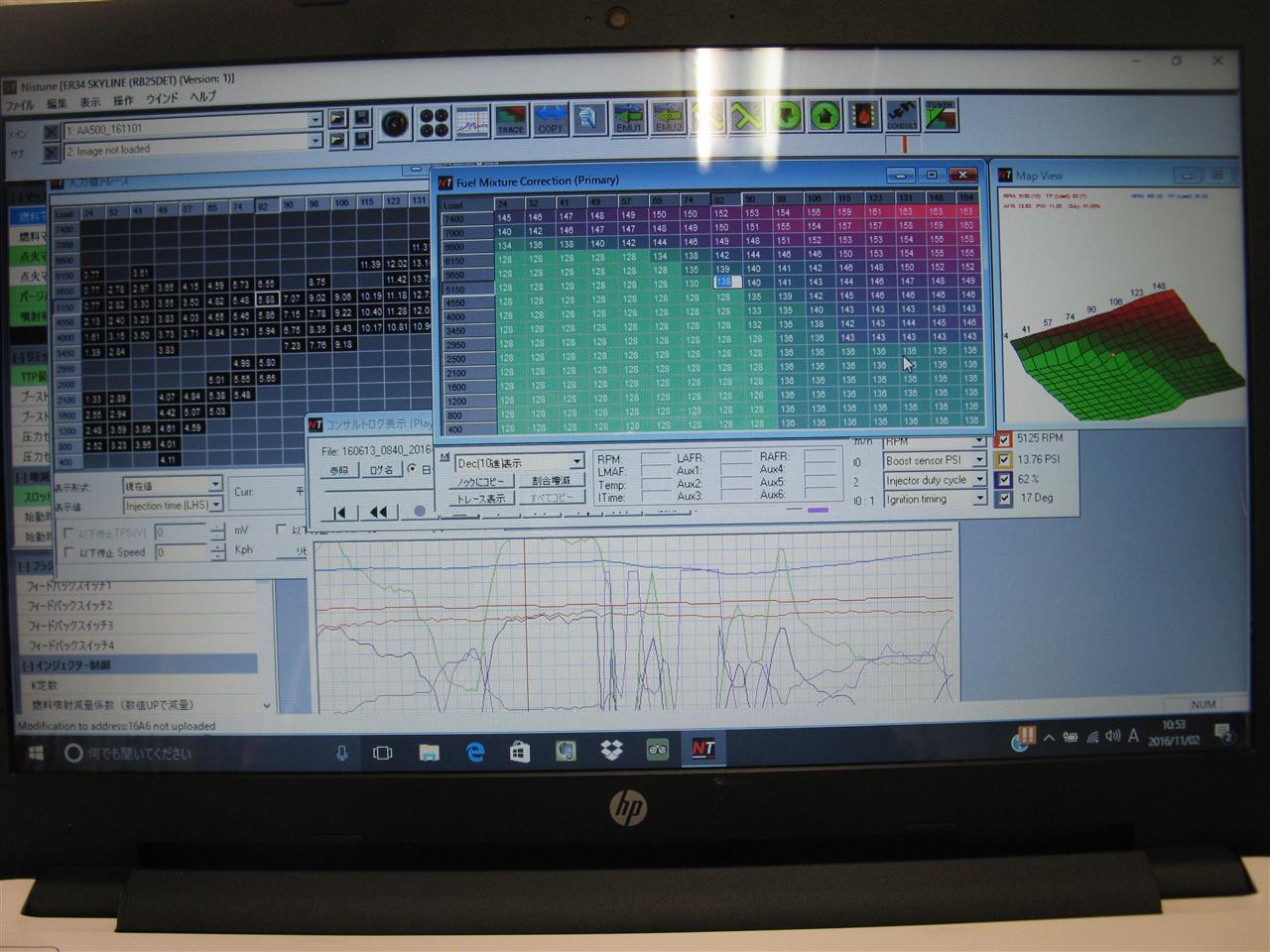
Task: Open the ファイル menu
Action: [20, 104]
